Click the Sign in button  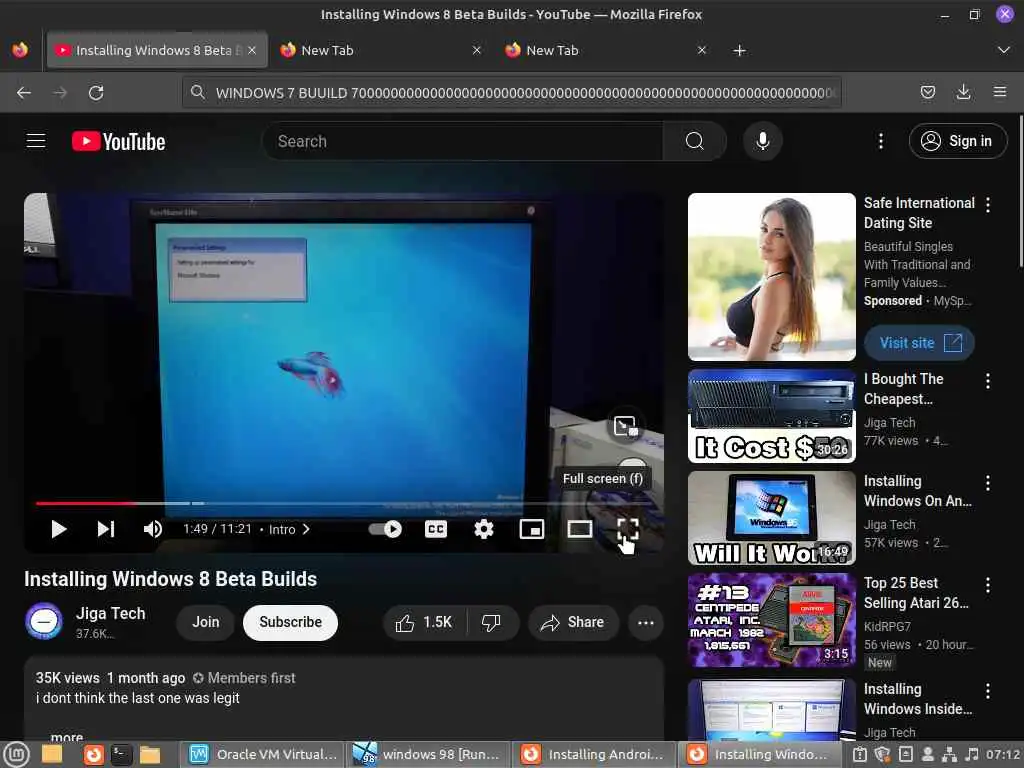[957, 141]
